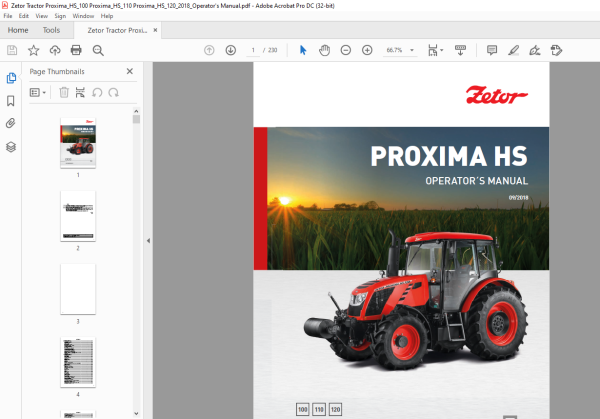Open the Layers side panel
The image size is (600, 419).
11,147
